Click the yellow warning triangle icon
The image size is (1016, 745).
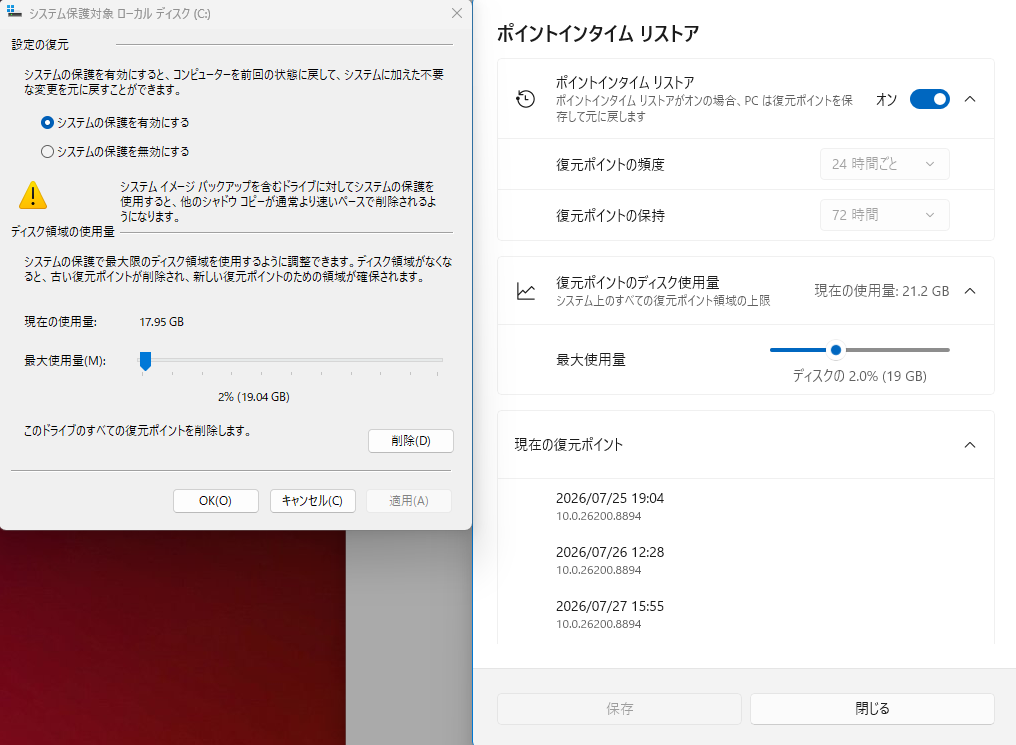(x=33, y=195)
